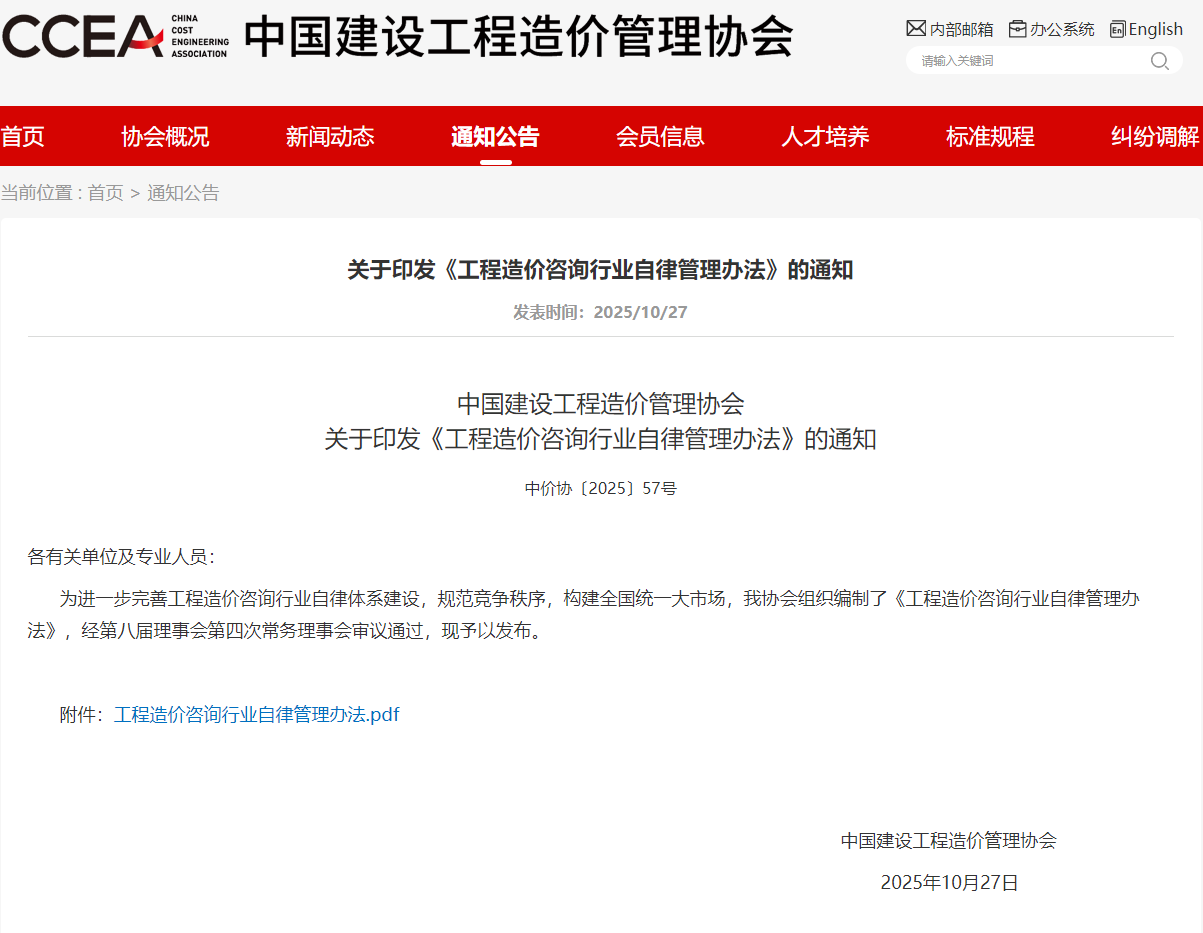Click the 内部邮箱 envelope icon
Viewport: 1203px width, 933px height.
tap(915, 29)
